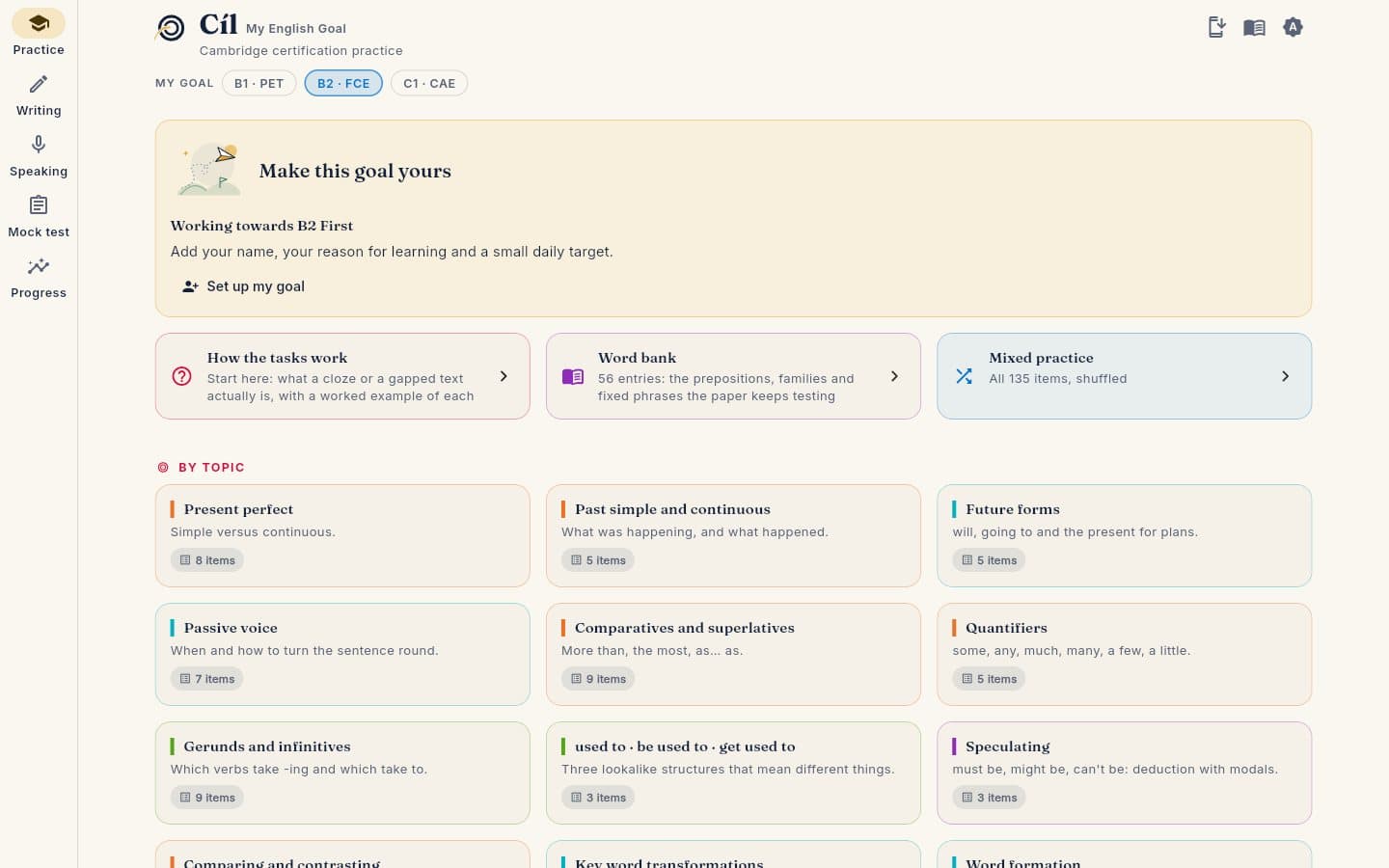Open the Past simple and continuous topic

tap(733, 536)
